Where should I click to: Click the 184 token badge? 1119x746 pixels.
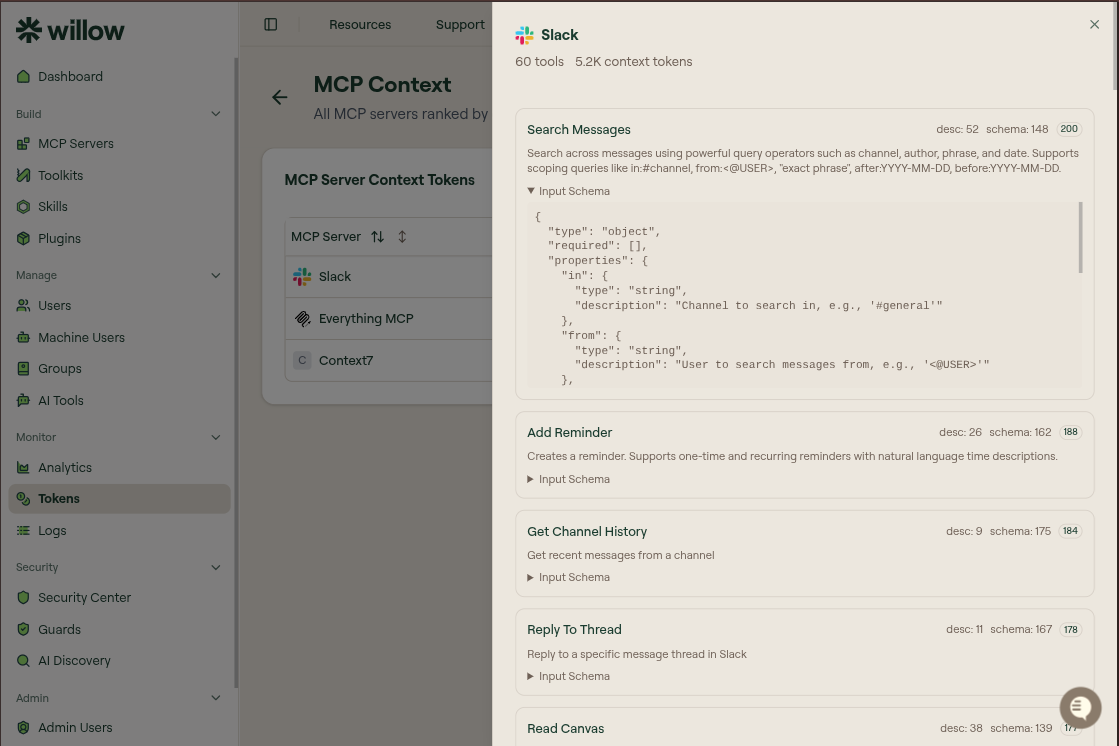[x=1070, y=530]
